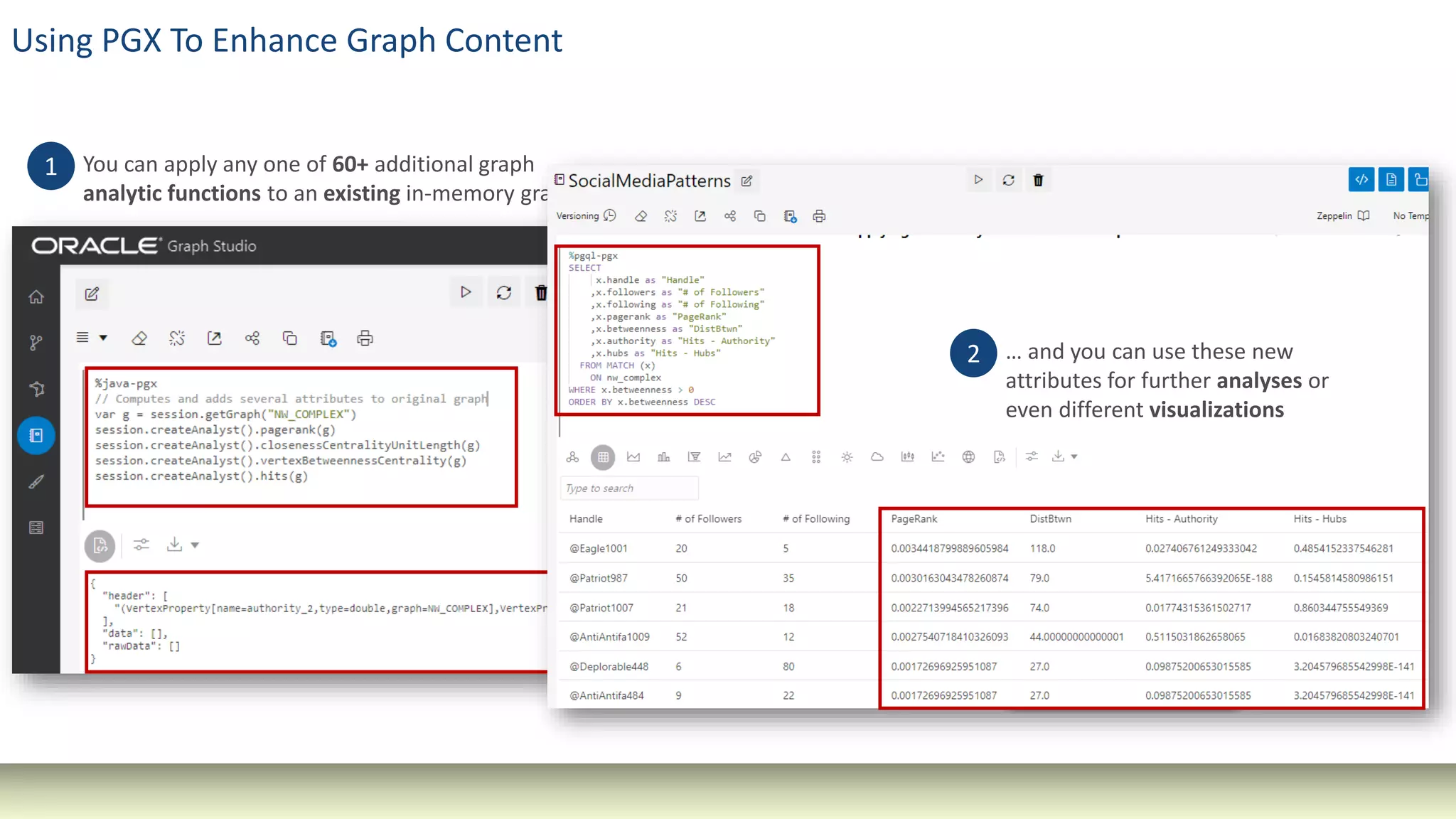This screenshot has height=819, width=1456.
Task: Click the Type to search field
Action: coord(629,488)
